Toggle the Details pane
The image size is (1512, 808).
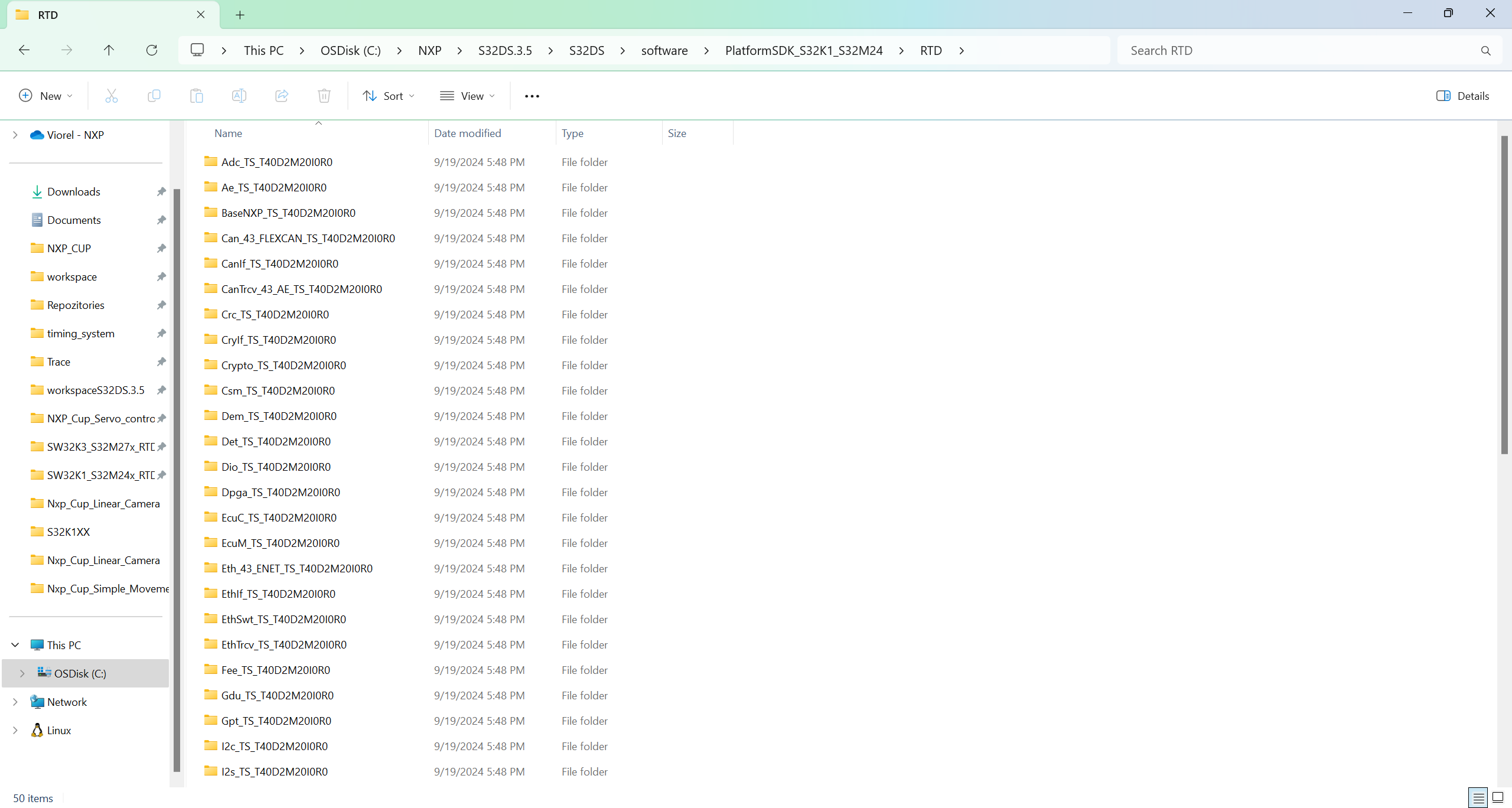click(1462, 96)
